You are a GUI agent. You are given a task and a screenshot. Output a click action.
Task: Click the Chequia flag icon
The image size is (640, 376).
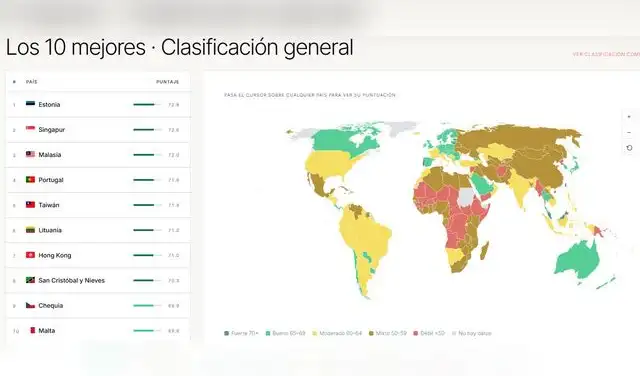click(x=30, y=305)
